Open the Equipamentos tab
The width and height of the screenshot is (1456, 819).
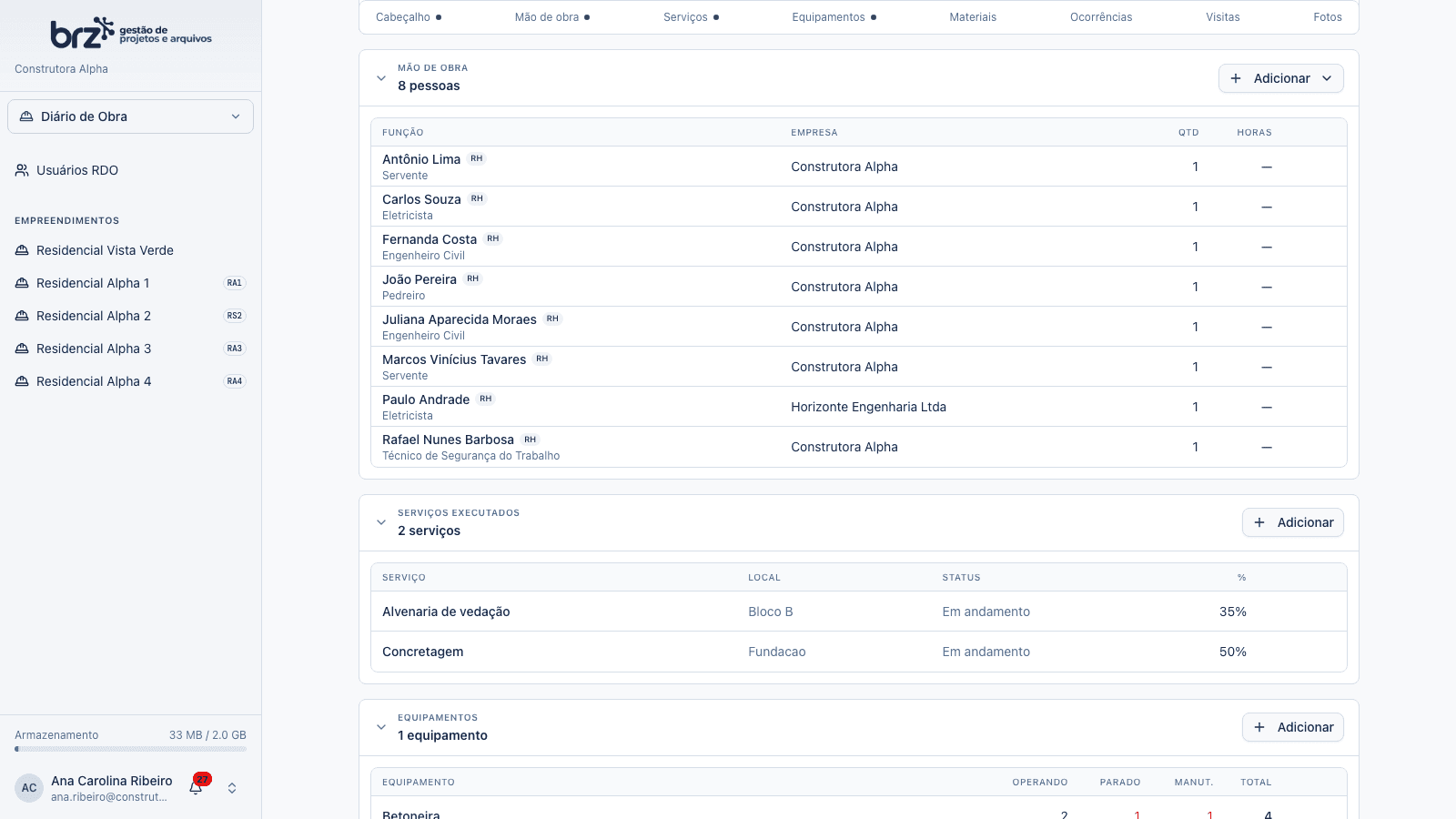834,17
